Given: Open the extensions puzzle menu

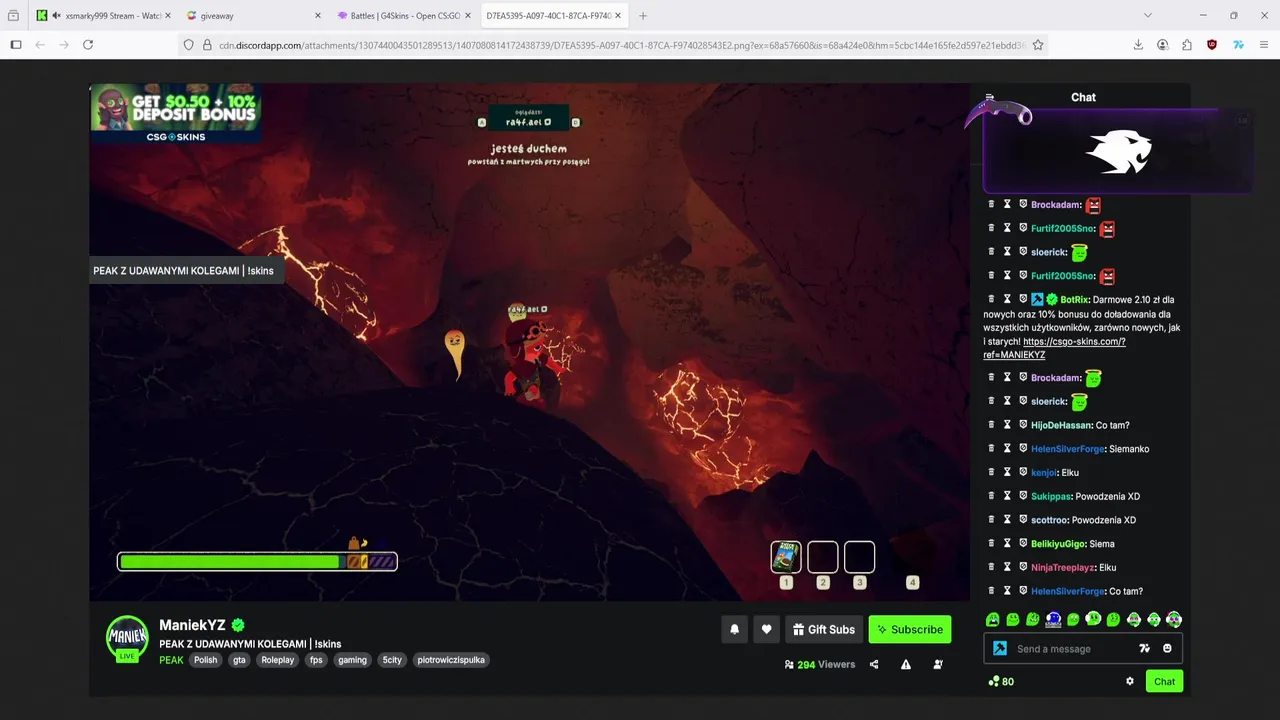Looking at the screenshot, I should [x=1187, y=45].
